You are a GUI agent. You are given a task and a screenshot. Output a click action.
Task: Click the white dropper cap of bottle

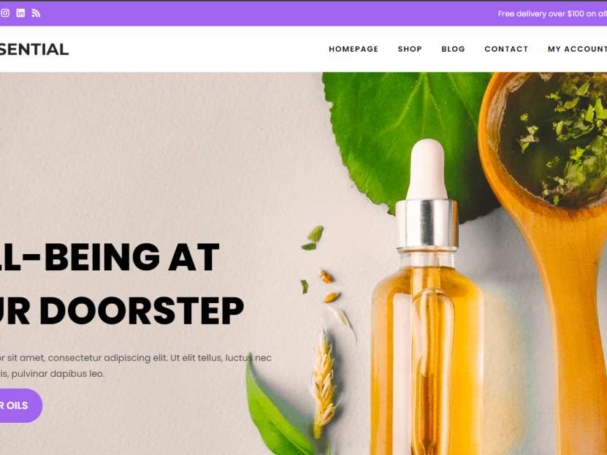point(427,170)
